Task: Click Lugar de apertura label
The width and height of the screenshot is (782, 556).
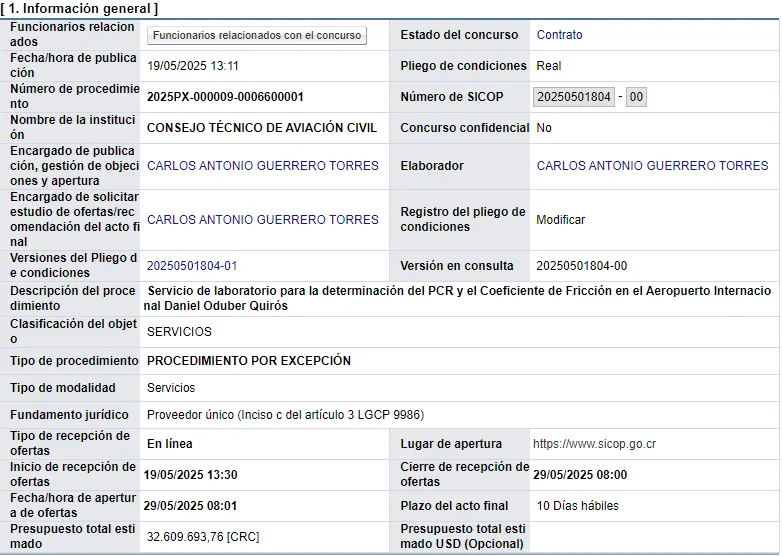Action: point(451,444)
